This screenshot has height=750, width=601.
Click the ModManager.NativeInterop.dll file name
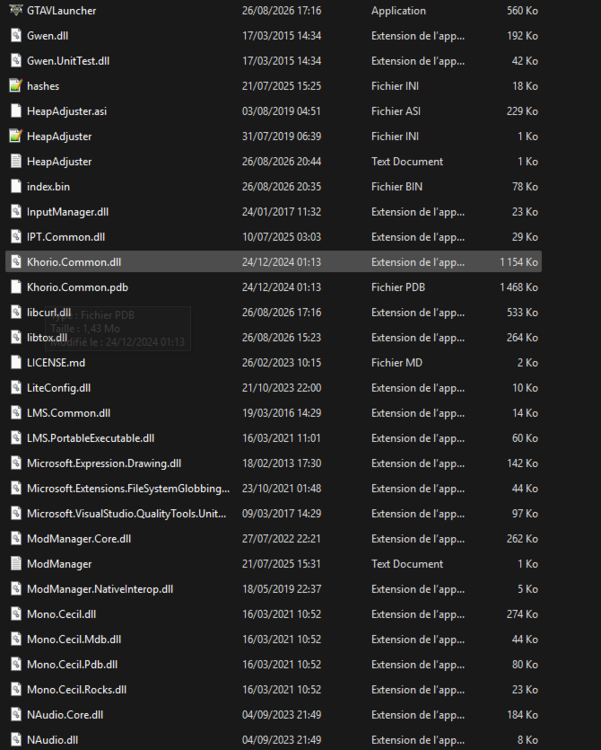[x=100, y=589]
